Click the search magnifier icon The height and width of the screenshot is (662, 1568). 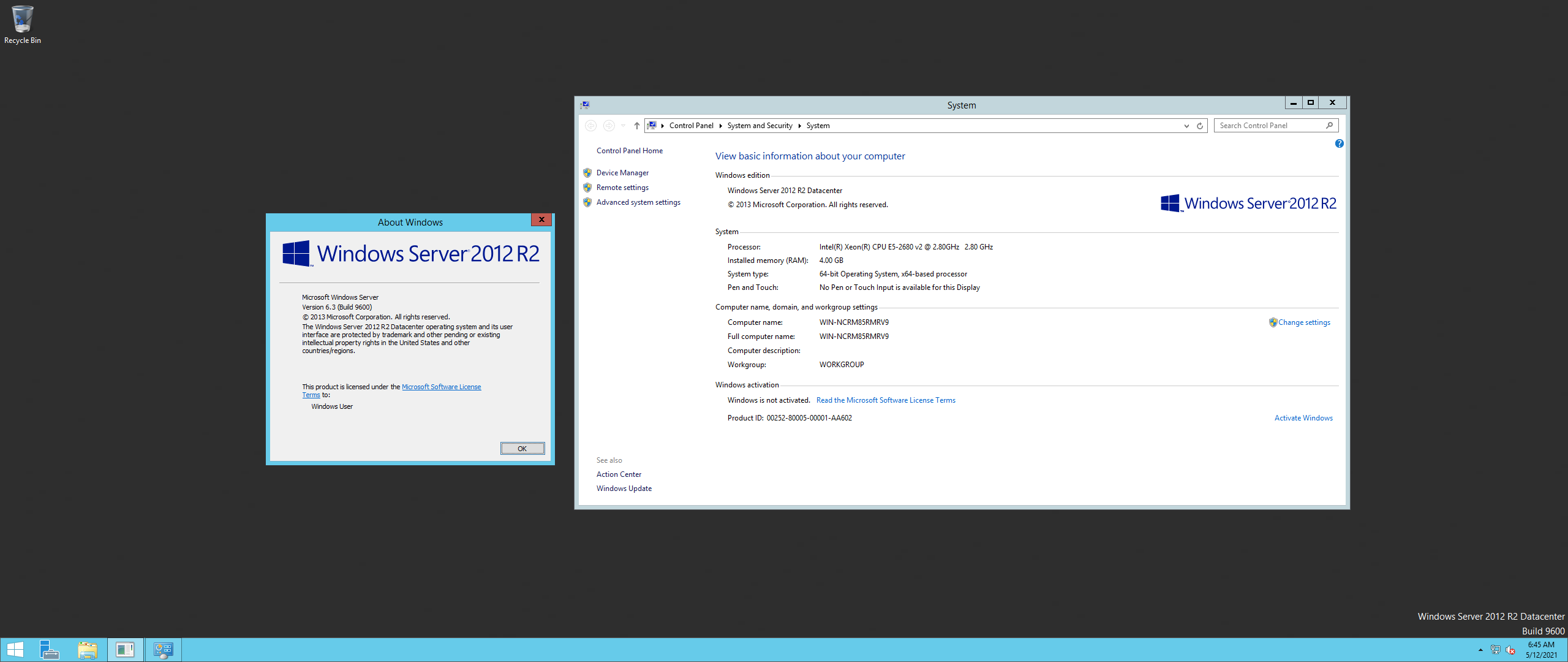tap(1329, 126)
